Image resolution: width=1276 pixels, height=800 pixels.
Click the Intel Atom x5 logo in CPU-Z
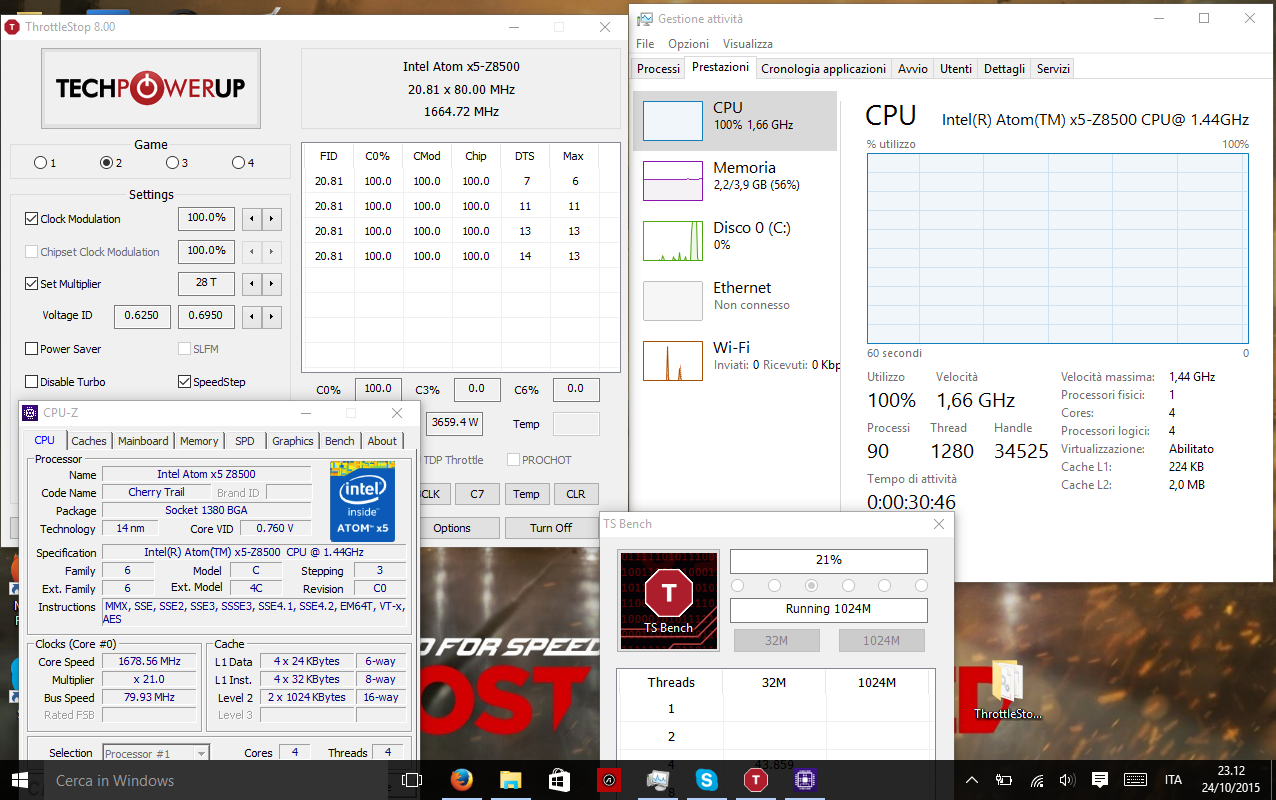coord(362,501)
